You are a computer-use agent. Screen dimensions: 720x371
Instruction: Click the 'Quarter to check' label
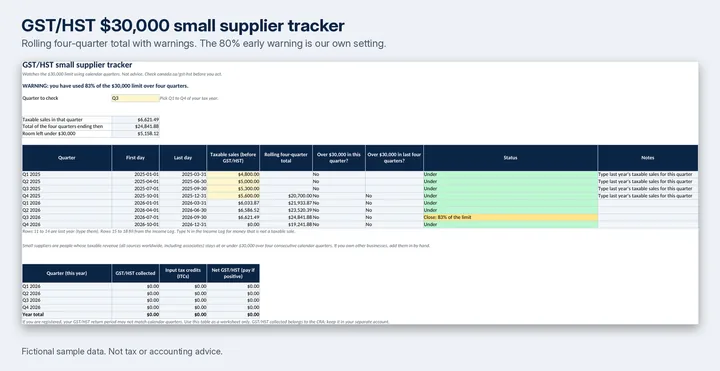pos(40,98)
